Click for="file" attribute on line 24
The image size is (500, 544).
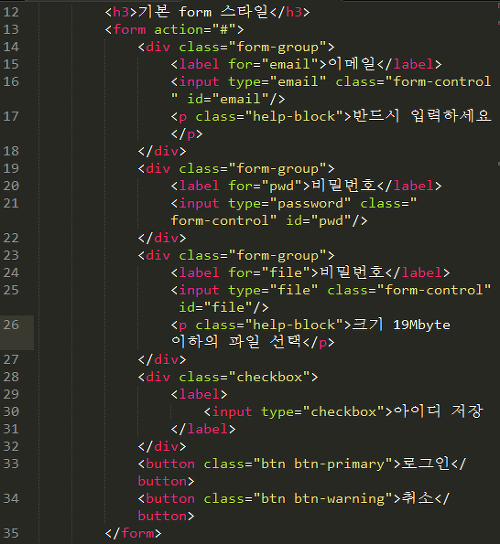(x=269, y=273)
